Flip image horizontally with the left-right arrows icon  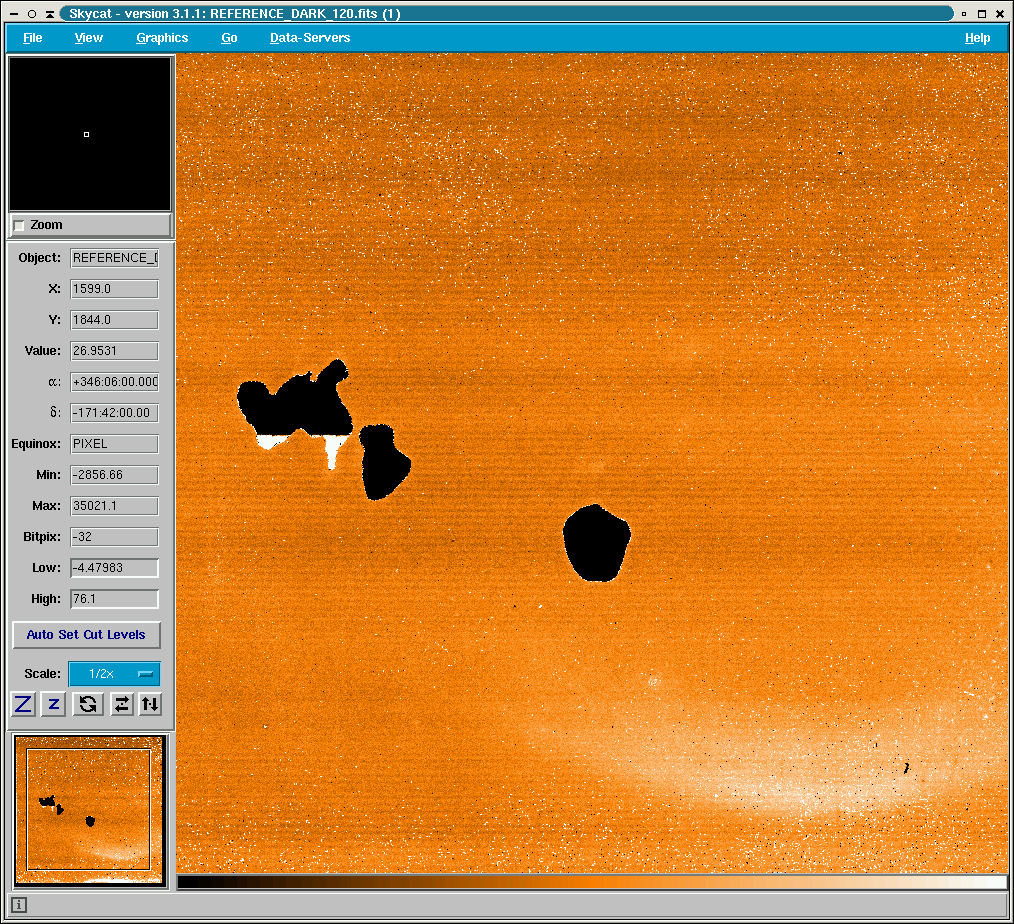122,704
